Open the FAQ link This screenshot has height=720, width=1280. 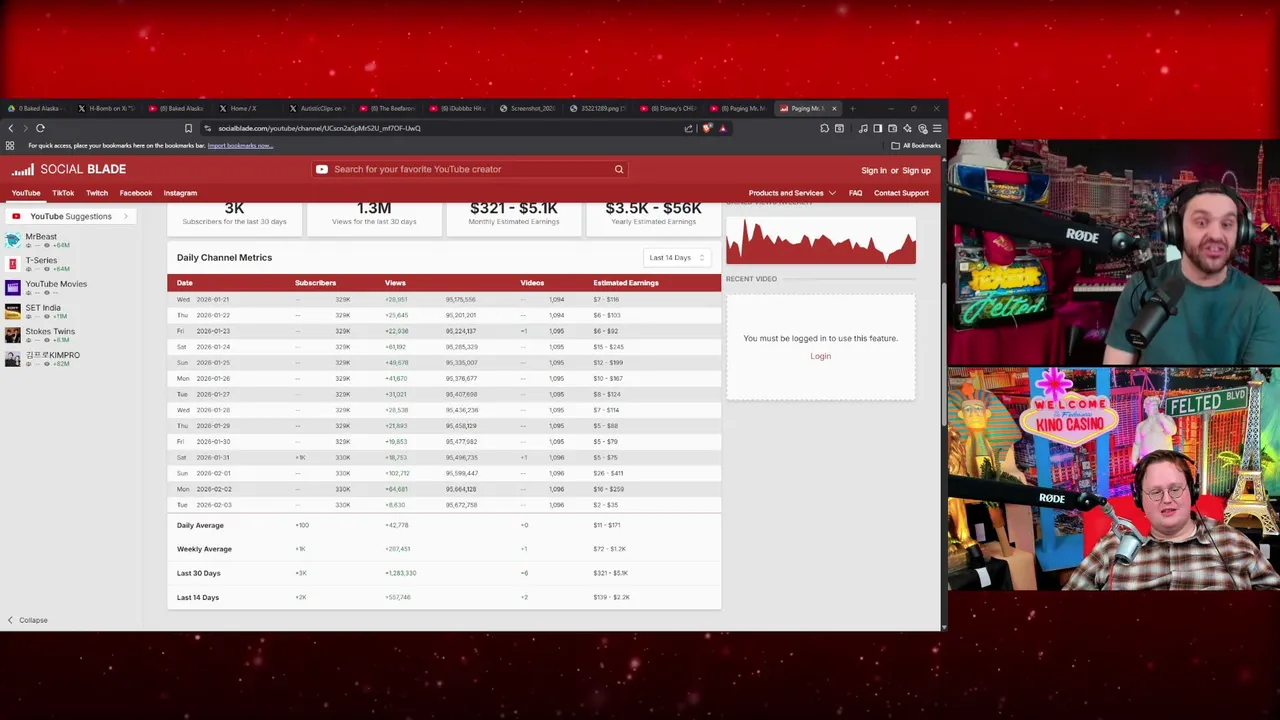[x=855, y=193]
